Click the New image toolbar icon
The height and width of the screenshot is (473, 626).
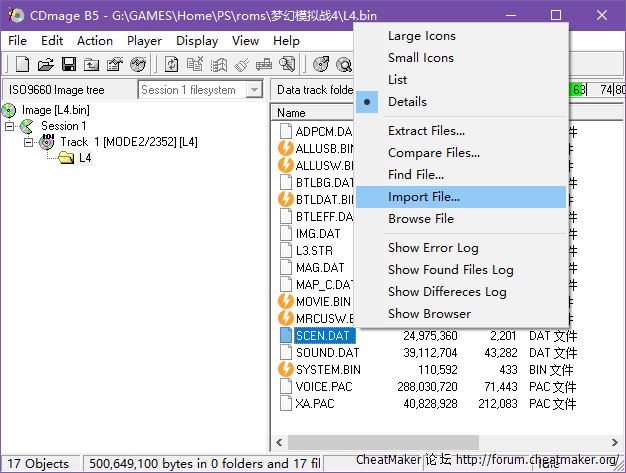[x=22, y=64]
